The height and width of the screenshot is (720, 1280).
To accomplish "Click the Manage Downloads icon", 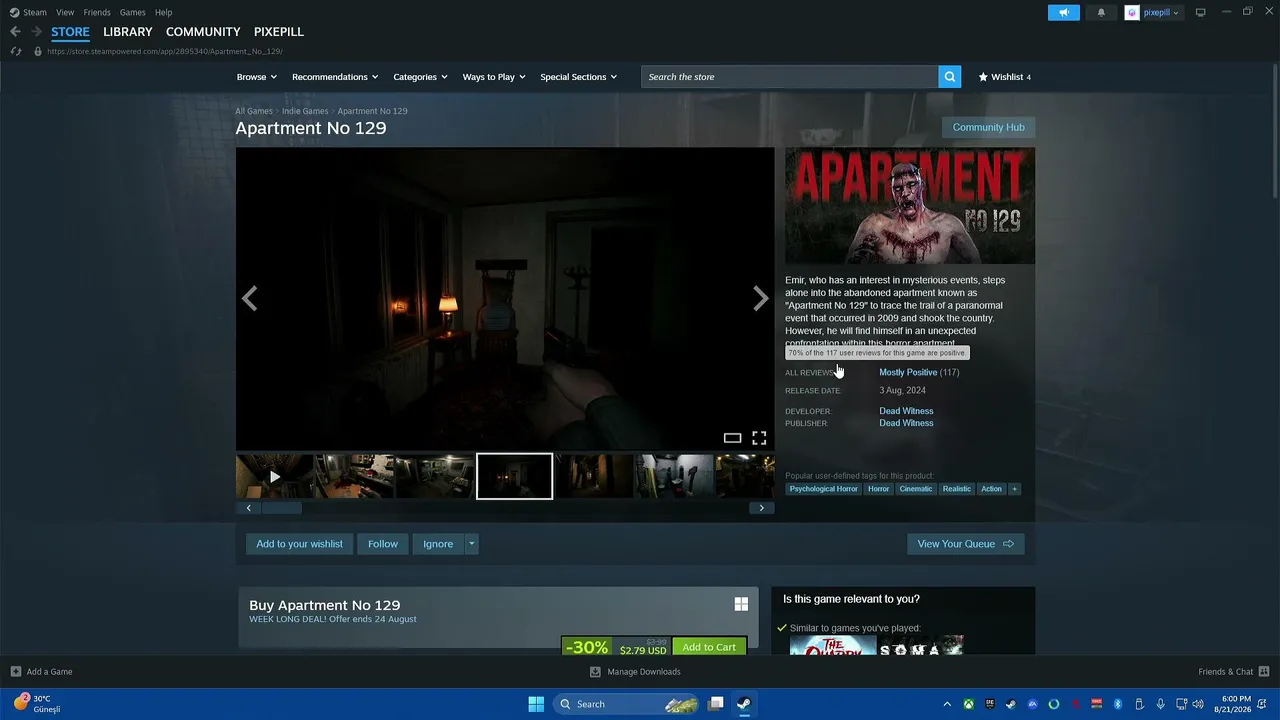I will [x=596, y=672].
